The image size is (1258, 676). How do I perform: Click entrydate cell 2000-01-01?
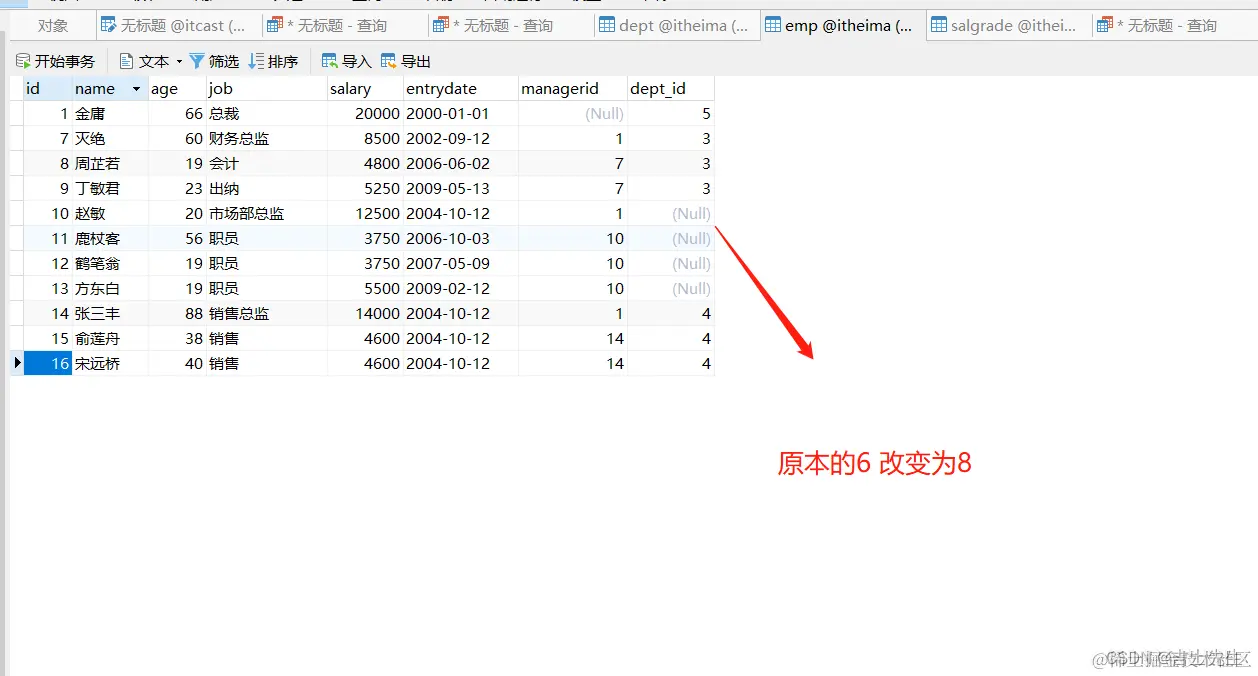461,114
